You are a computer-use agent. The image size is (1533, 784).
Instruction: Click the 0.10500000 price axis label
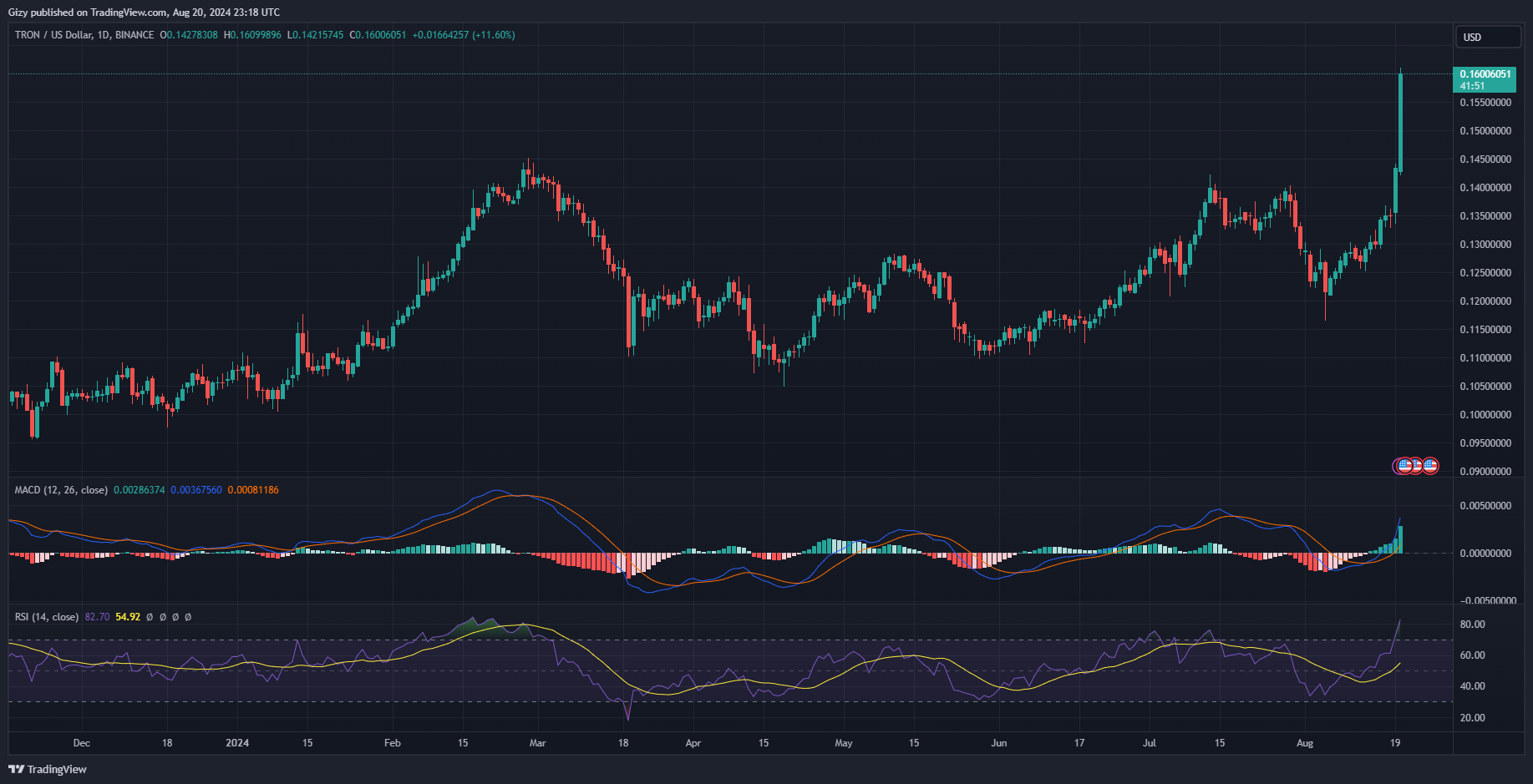point(1485,387)
